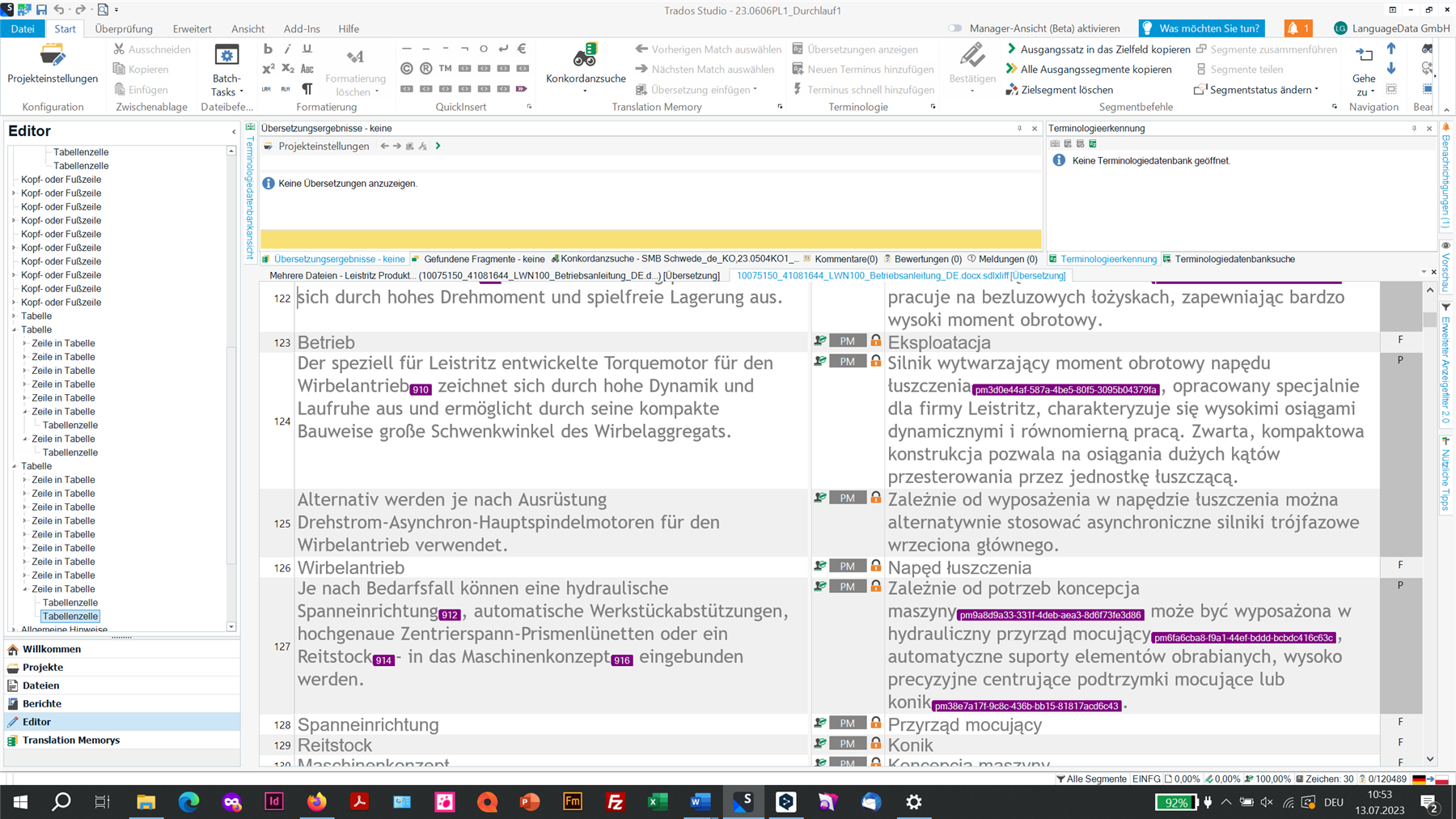
Task: Click Alle Ausgangssegmente kopieren
Action: 1088,70
